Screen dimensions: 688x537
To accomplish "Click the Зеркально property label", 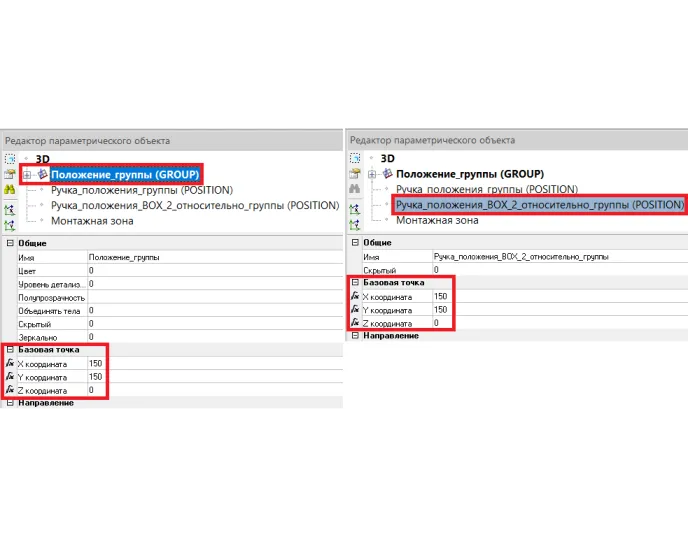I will pyautogui.click(x=38, y=337).
